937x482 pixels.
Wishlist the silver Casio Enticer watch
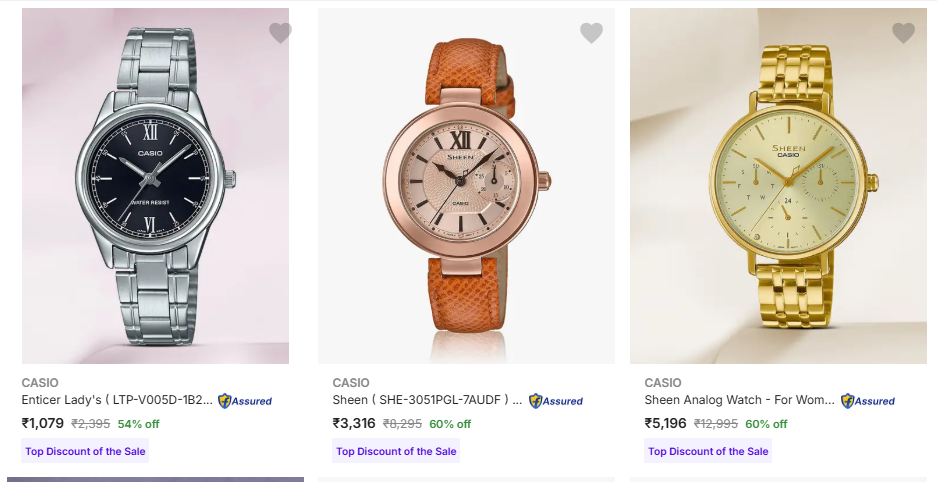pos(280,33)
